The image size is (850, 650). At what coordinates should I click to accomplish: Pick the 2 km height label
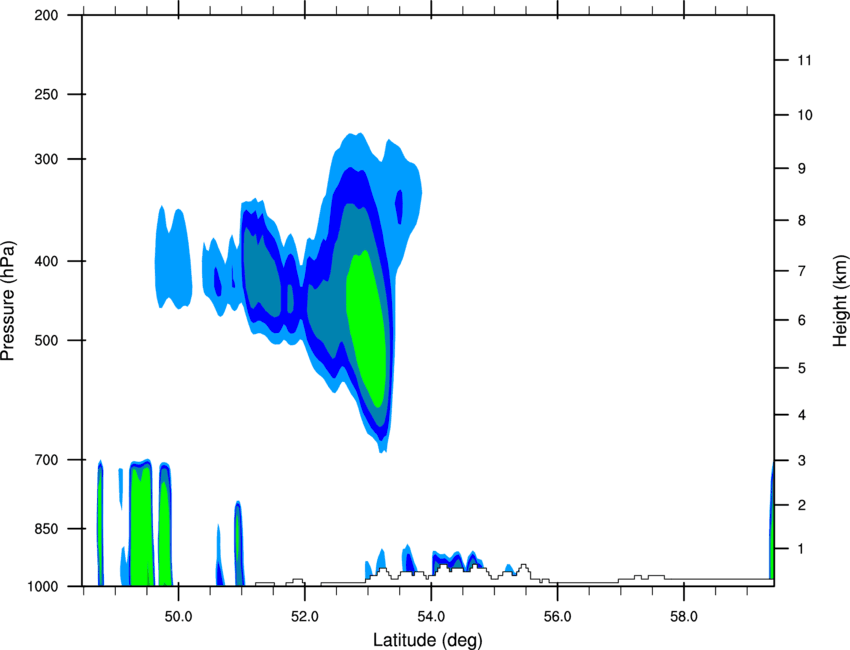tap(802, 505)
